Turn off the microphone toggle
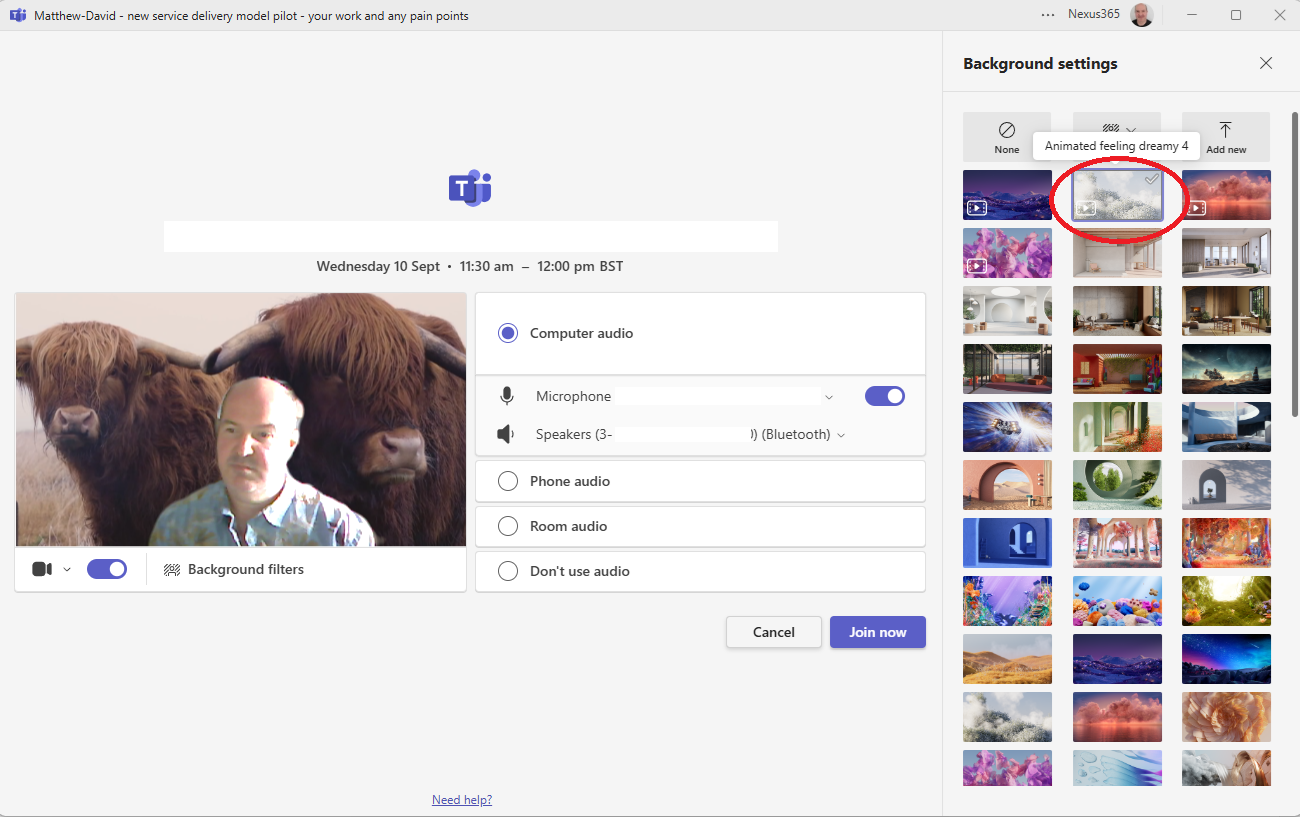Screen dimensions: 1300x817 pos(884,396)
